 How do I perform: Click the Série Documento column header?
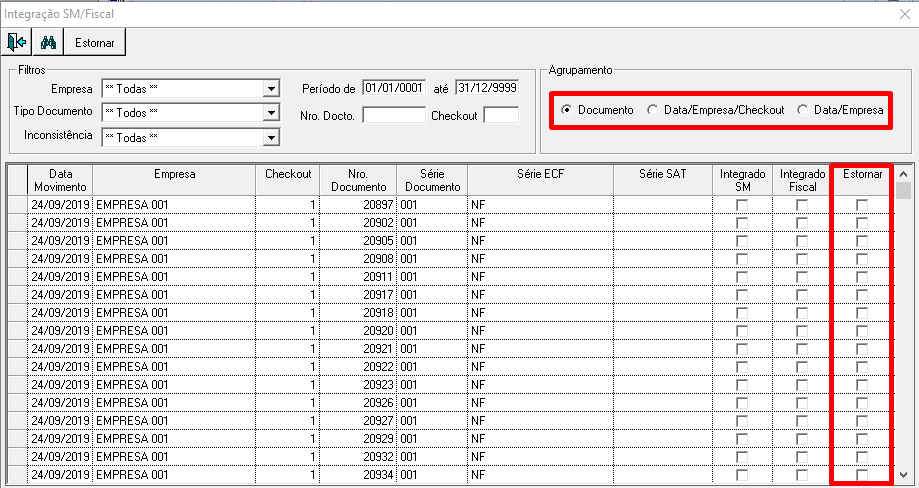point(432,180)
